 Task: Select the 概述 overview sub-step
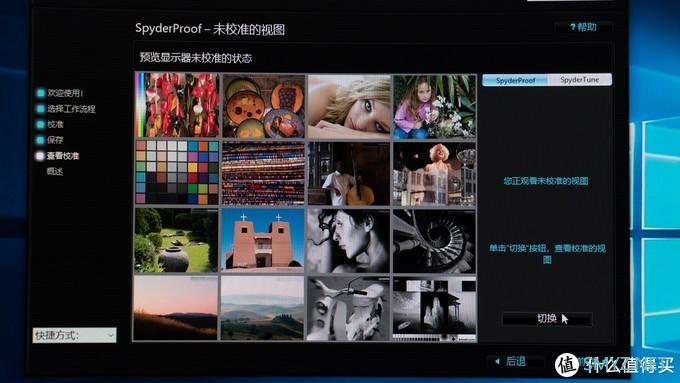point(55,171)
